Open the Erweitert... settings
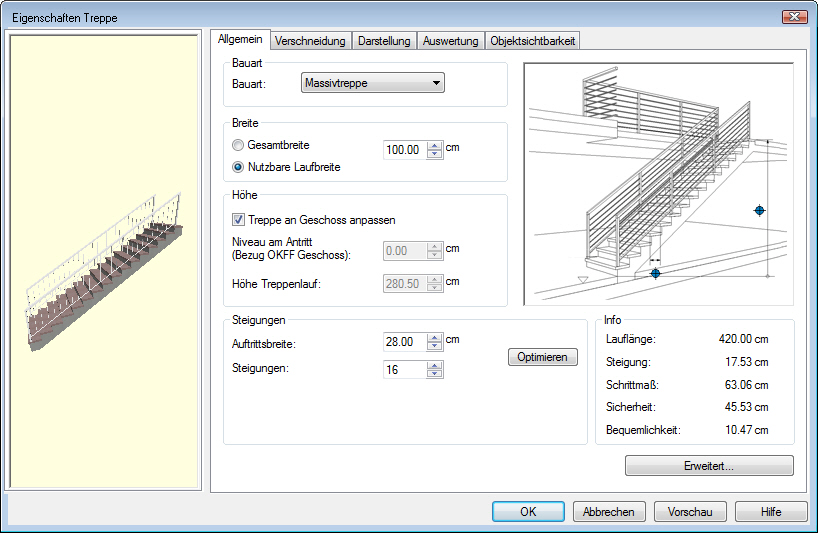This screenshot has width=818, height=533. pos(709,466)
